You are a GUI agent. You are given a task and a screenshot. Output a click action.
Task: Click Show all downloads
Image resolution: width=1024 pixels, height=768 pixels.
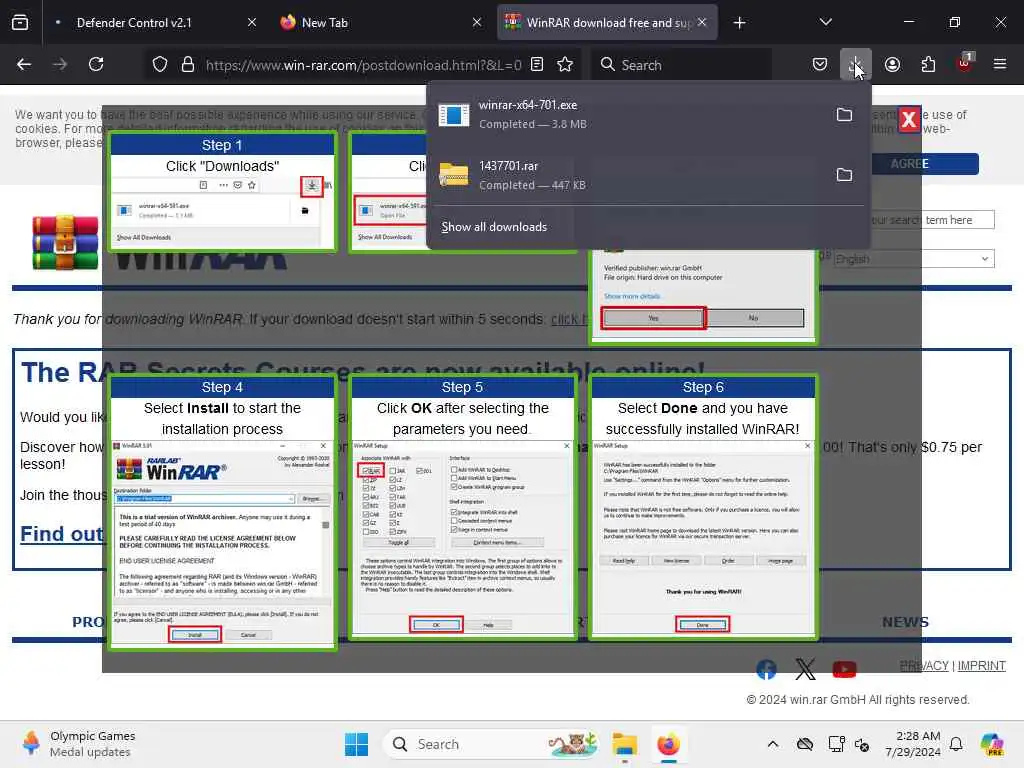click(x=494, y=227)
